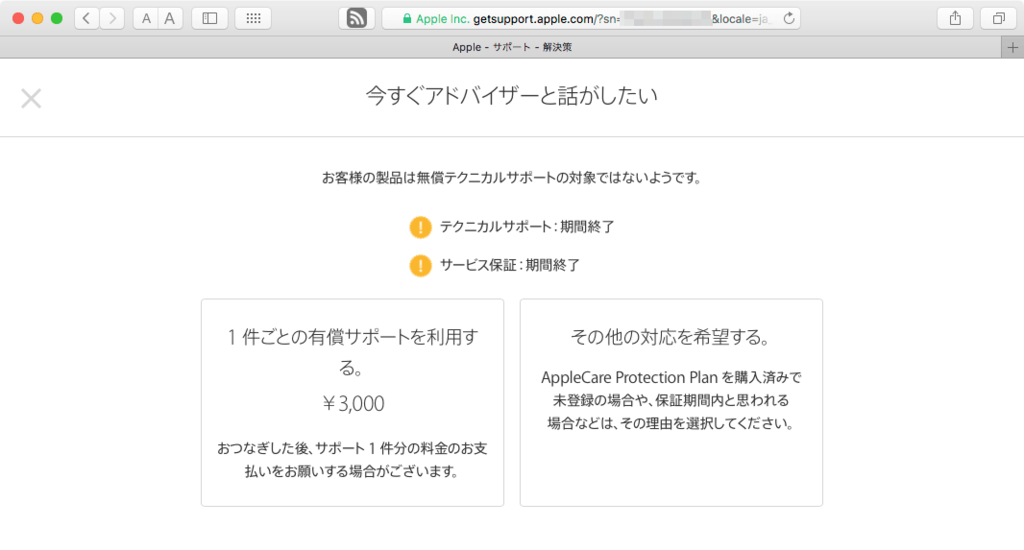Reload the page with the refresh icon
This screenshot has height=550, width=1024.
[x=789, y=18]
